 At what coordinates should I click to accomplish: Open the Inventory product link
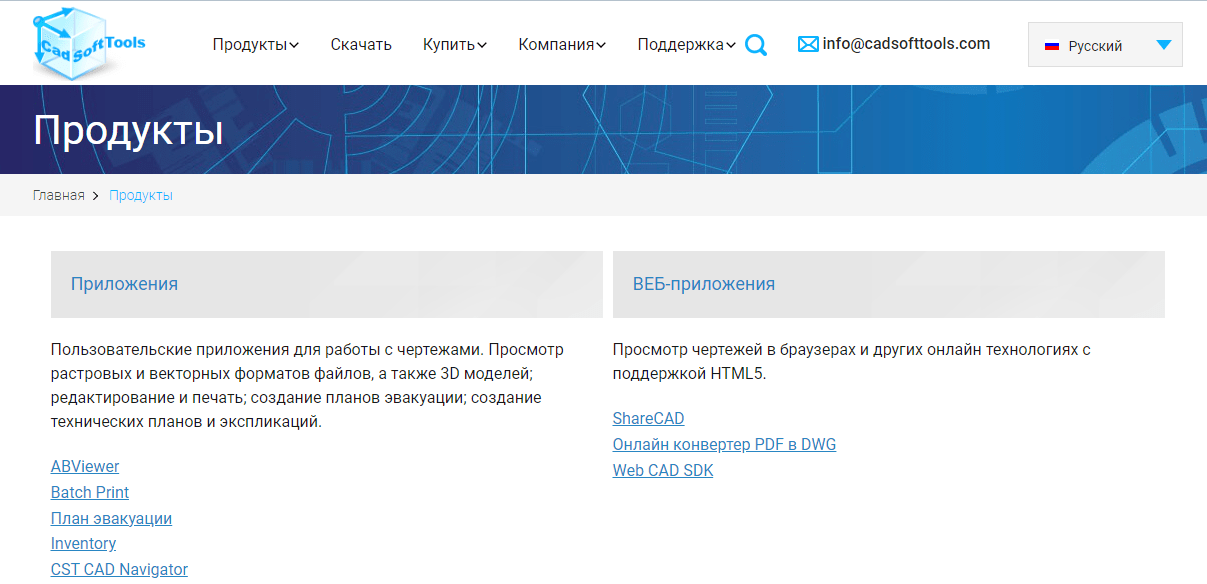point(83,543)
